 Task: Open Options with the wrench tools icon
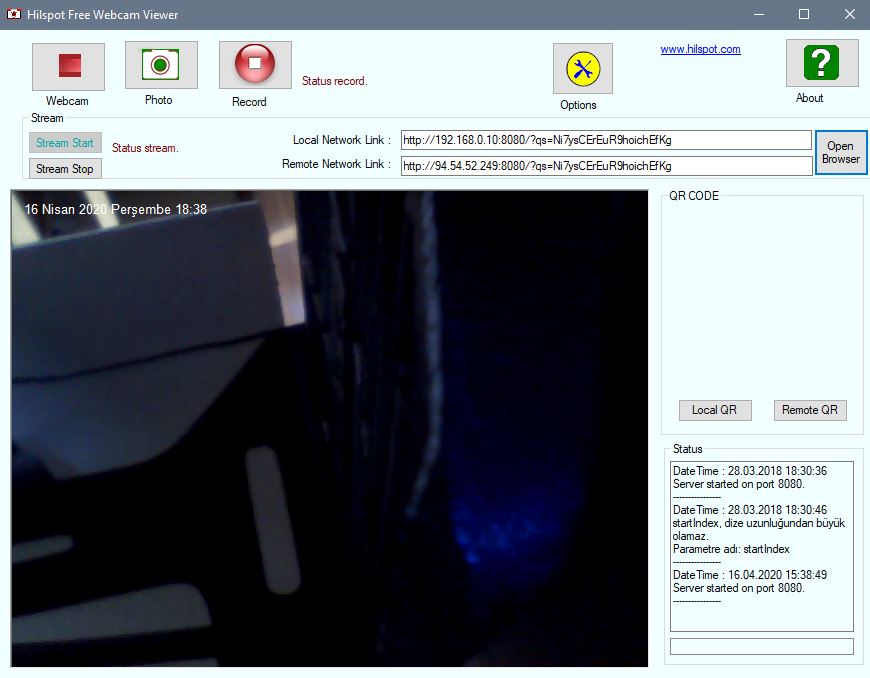pyautogui.click(x=582, y=69)
